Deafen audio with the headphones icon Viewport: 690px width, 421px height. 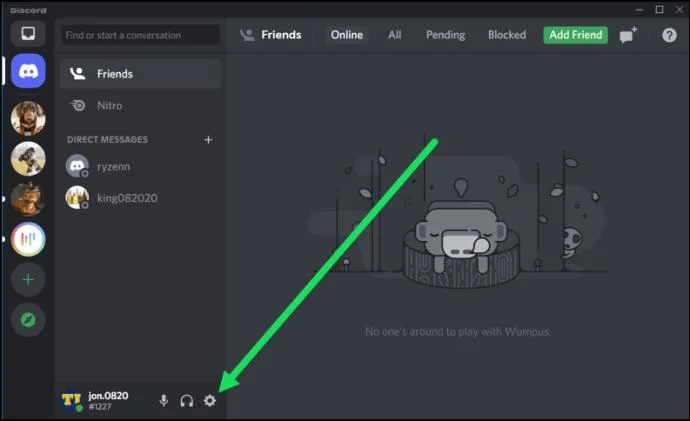click(x=187, y=401)
